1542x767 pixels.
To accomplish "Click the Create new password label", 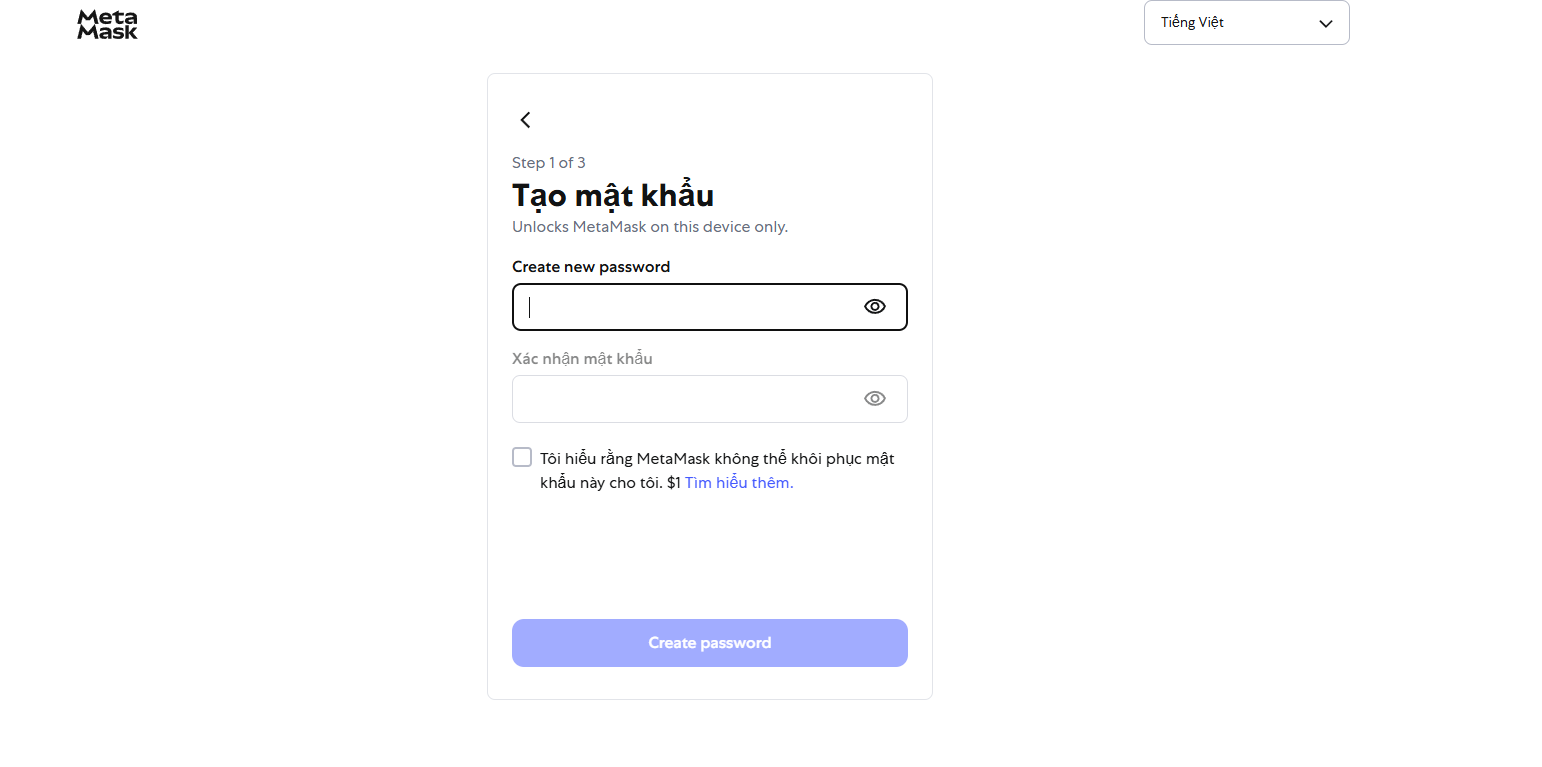I will [x=591, y=267].
